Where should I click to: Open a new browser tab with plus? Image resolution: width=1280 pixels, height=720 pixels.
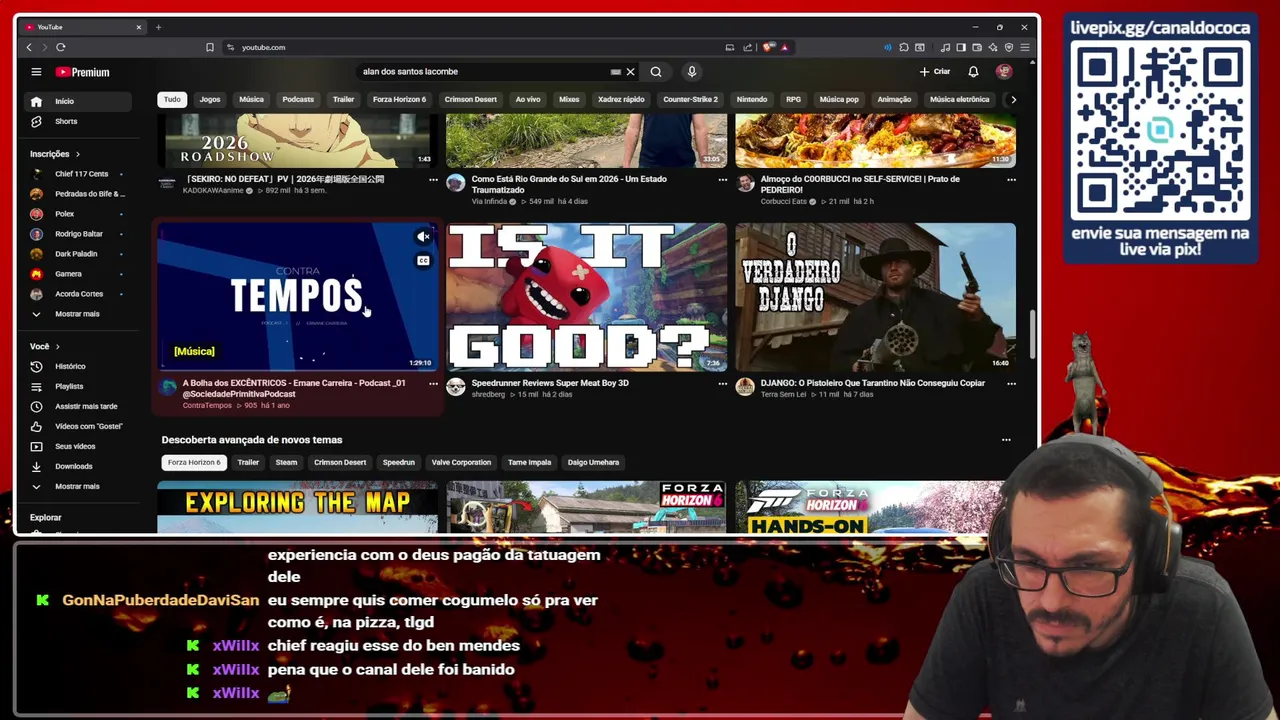[158, 27]
